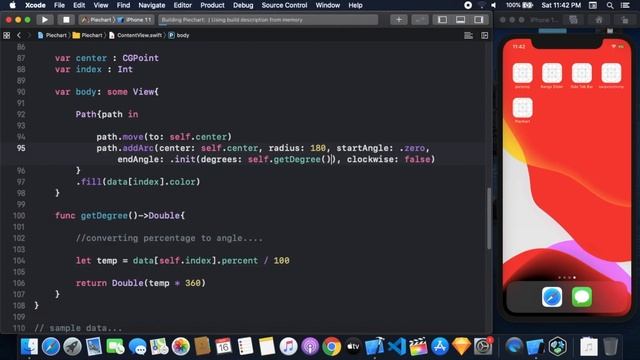Go back in editor history

pyautogui.click(x=19, y=36)
